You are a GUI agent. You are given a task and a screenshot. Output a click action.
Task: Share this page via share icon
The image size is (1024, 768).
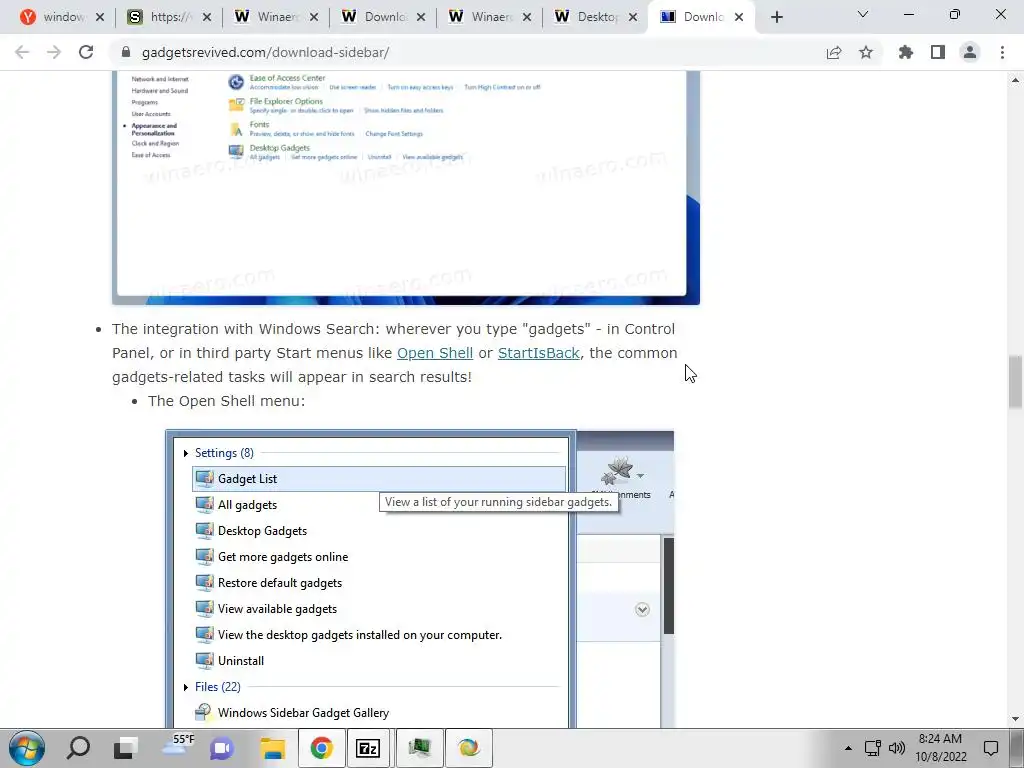pos(834,52)
